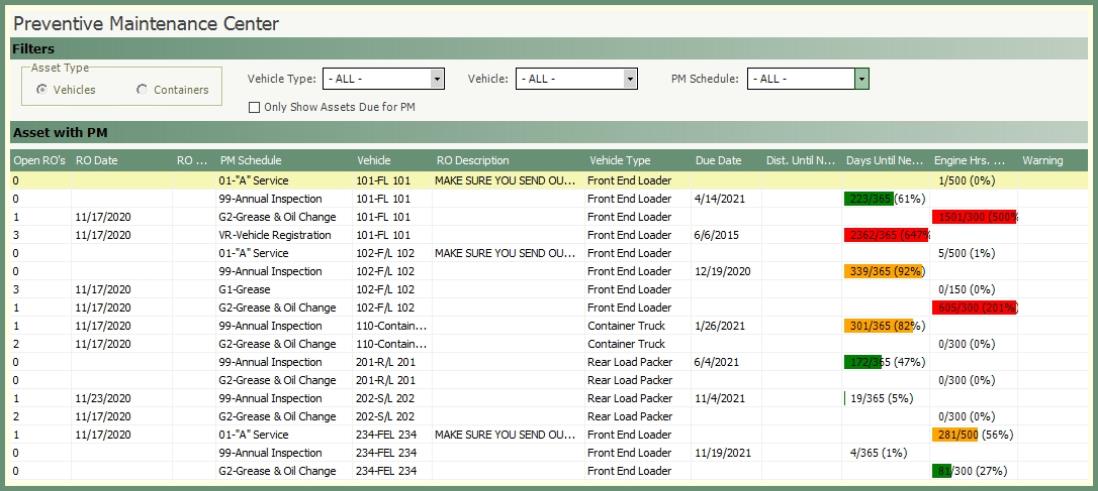The height and width of the screenshot is (491, 1098).
Task: Open the Vehicle Type dropdown
Action: (x=436, y=79)
